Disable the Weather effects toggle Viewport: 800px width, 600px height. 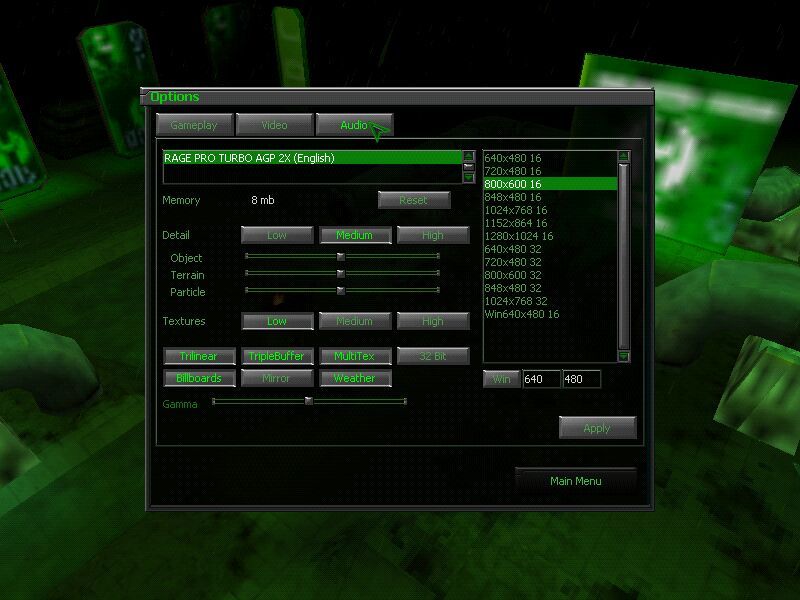[x=354, y=379]
